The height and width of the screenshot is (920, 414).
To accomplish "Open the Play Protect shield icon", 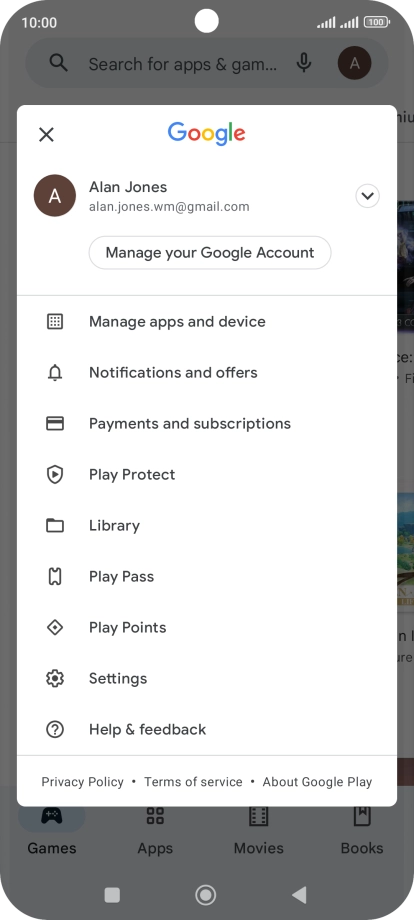I will [x=55, y=475].
